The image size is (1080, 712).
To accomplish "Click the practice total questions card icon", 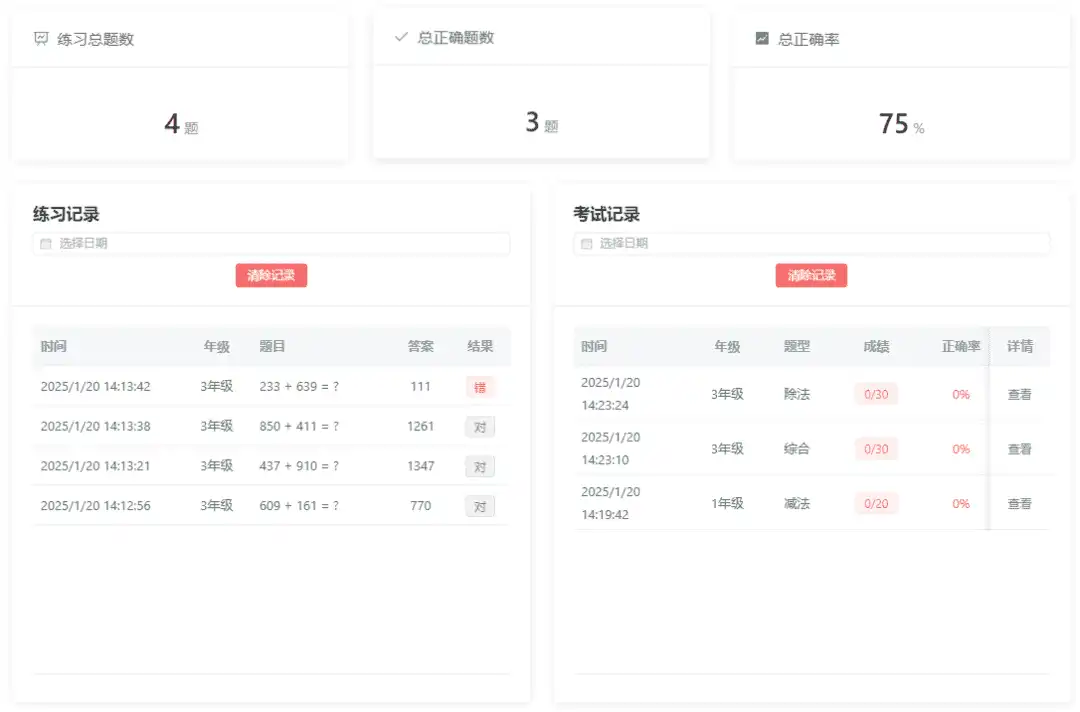I will point(41,39).
